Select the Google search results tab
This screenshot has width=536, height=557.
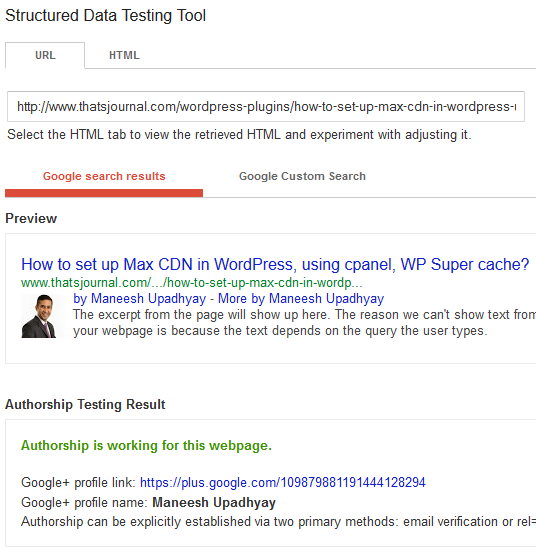[x=104, y=177]
